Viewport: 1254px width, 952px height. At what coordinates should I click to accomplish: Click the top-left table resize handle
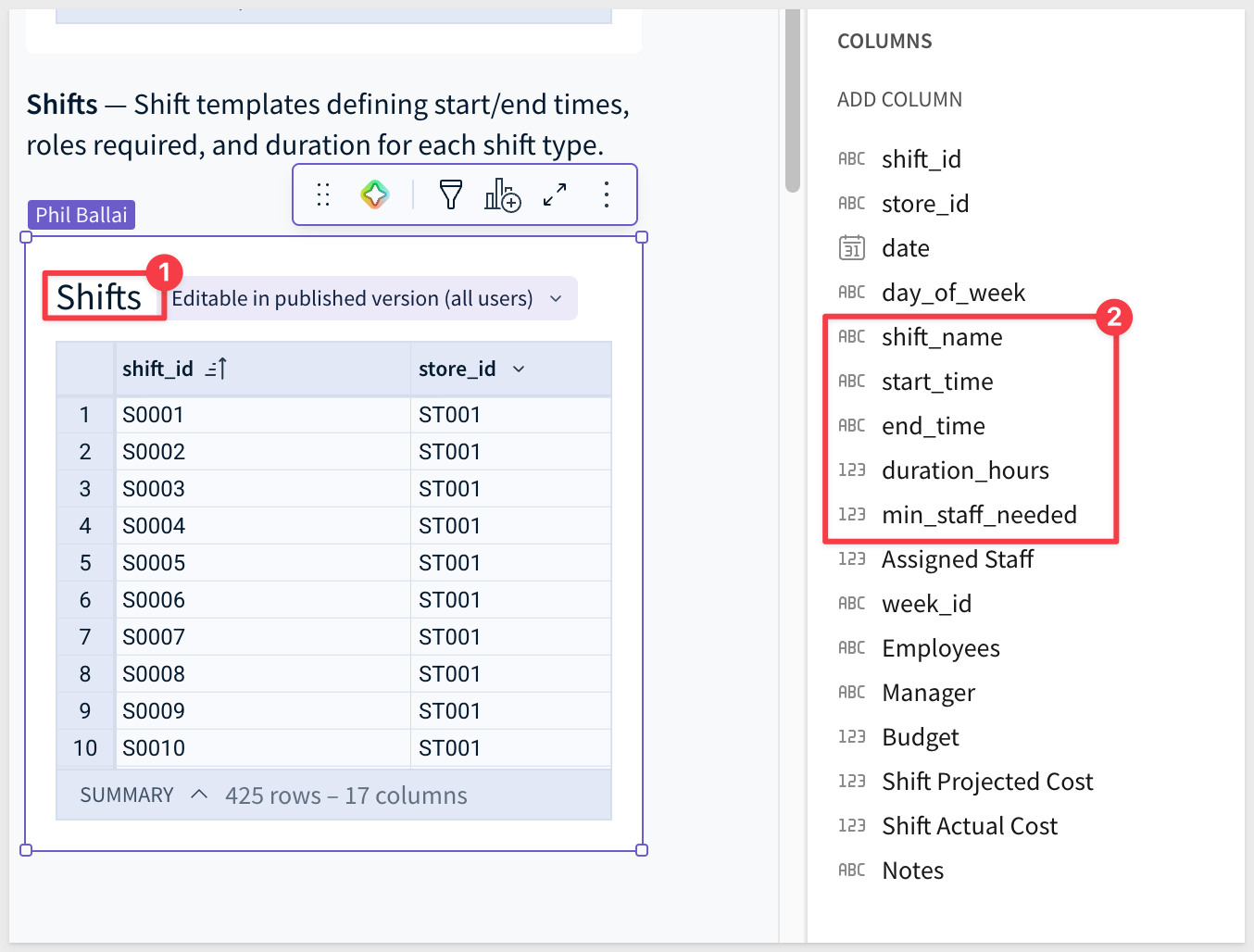pos(26,237)
